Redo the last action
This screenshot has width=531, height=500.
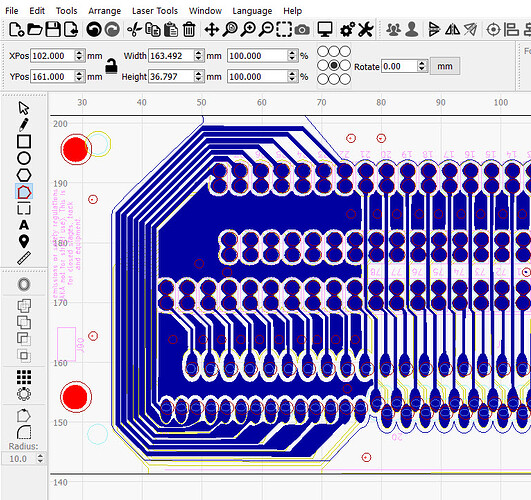pyautogui.click(x=112, y=29)
